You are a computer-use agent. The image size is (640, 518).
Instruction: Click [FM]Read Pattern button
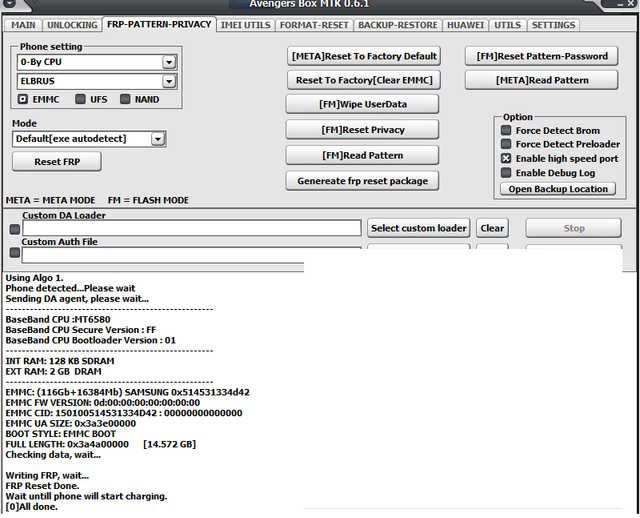(362, 156)
